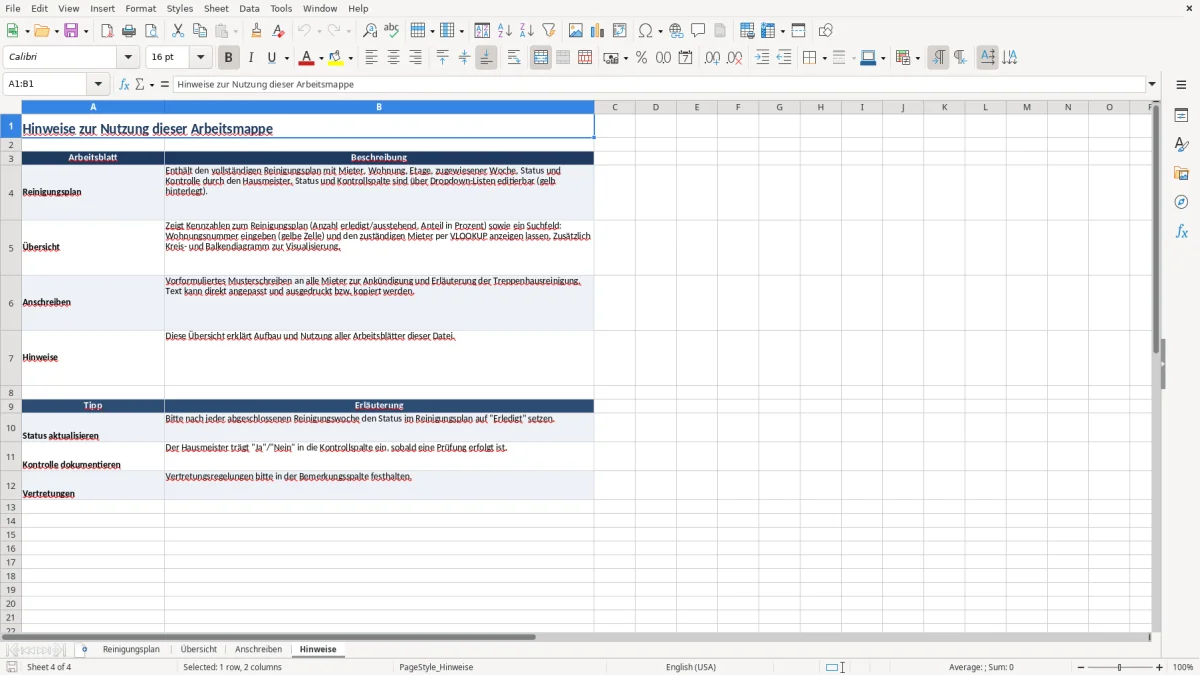The width and height of the screenshot is (1200, 675).
Task: Apply red Font Color swatch
Action: tap(306, 58)
